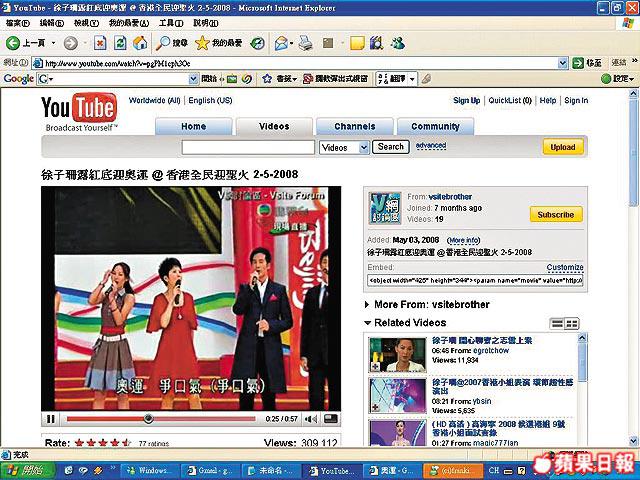Click the Customize embed link
The height and width of the screenshot is (480, 640).
tap(565, 267)
